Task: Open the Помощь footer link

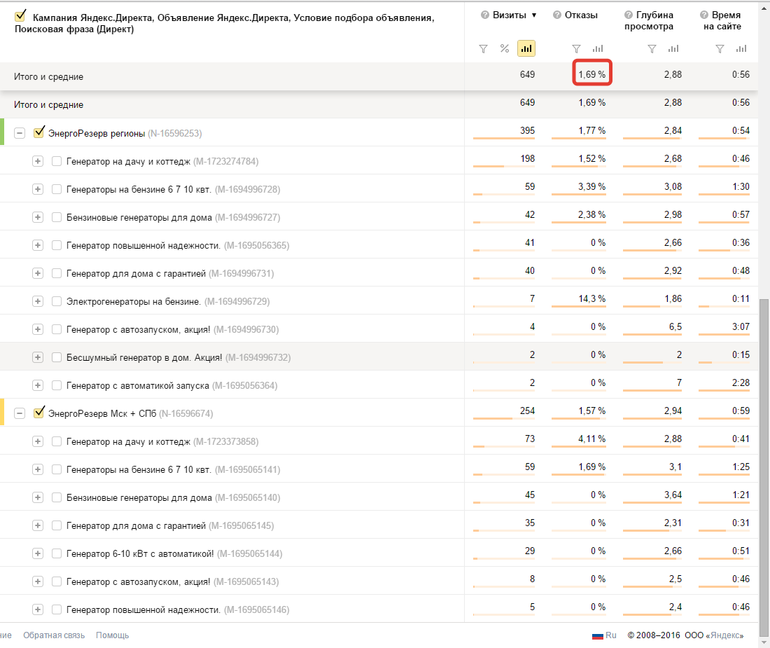Action: tap(112, 635)
